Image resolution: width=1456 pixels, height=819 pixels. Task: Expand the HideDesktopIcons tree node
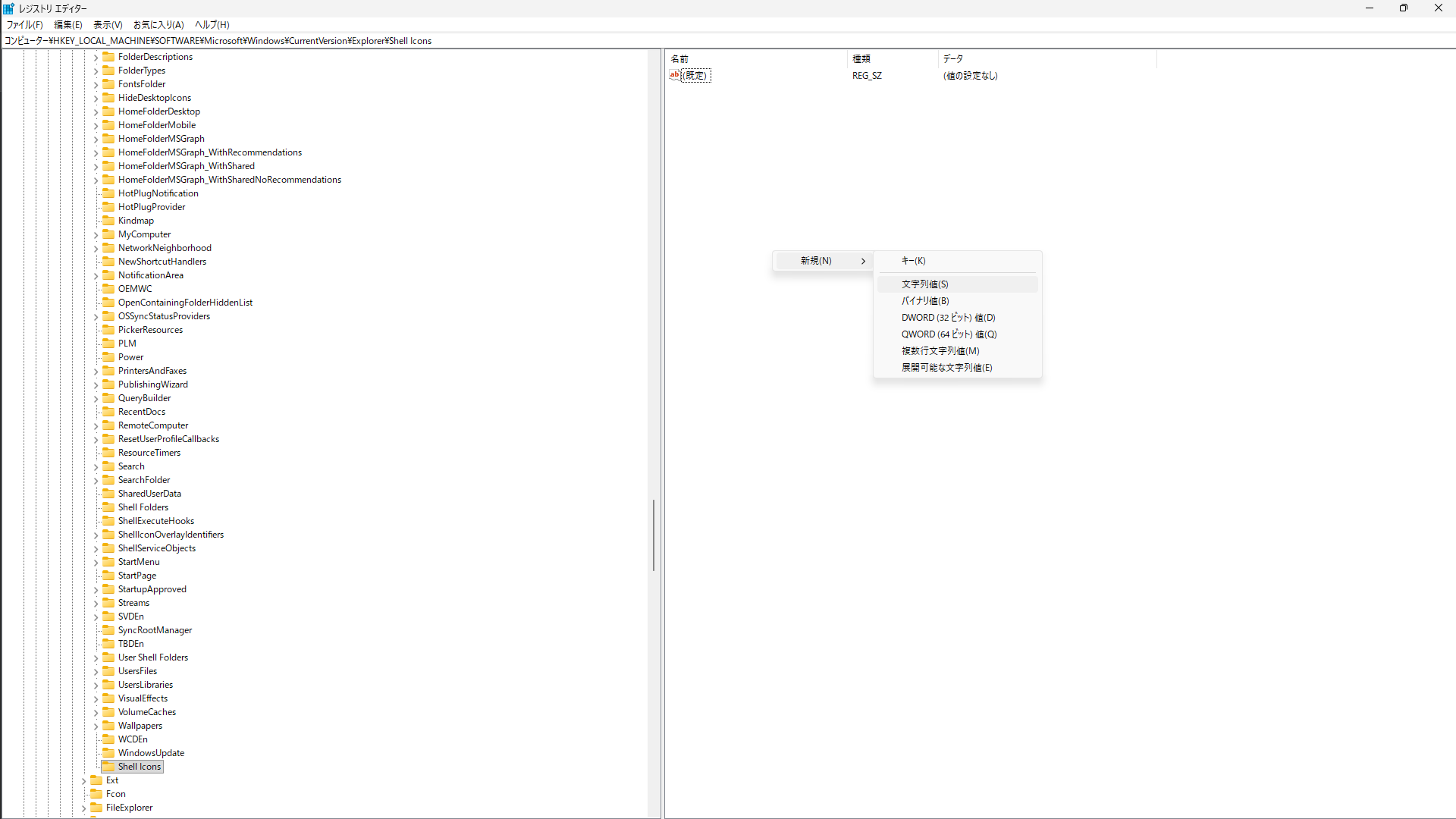pyautogui.click(x=96, y=99)
